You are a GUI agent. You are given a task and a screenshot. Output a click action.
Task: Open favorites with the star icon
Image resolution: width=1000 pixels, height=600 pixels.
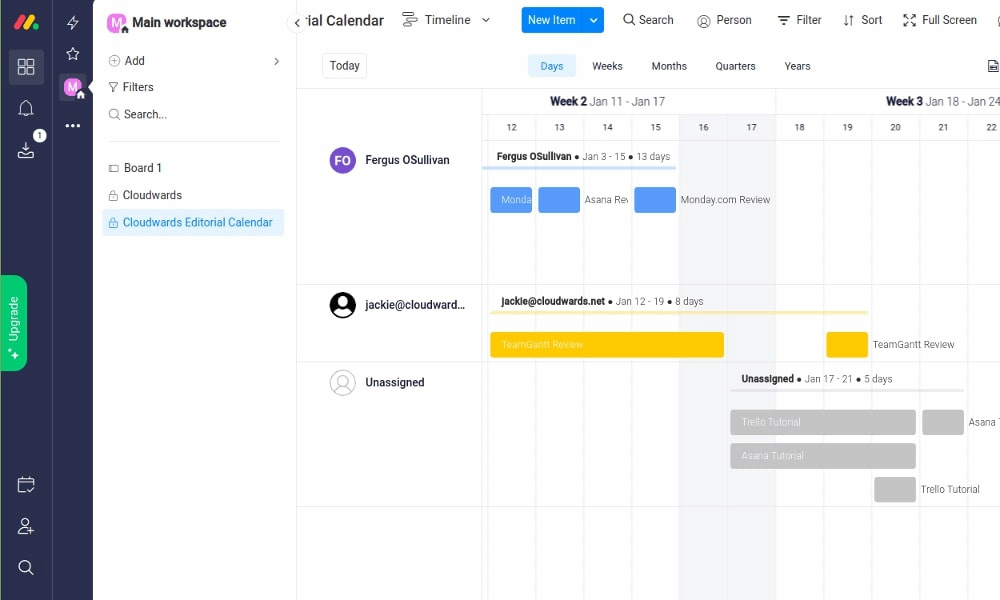pyautogui.click(x=72, y=54)
